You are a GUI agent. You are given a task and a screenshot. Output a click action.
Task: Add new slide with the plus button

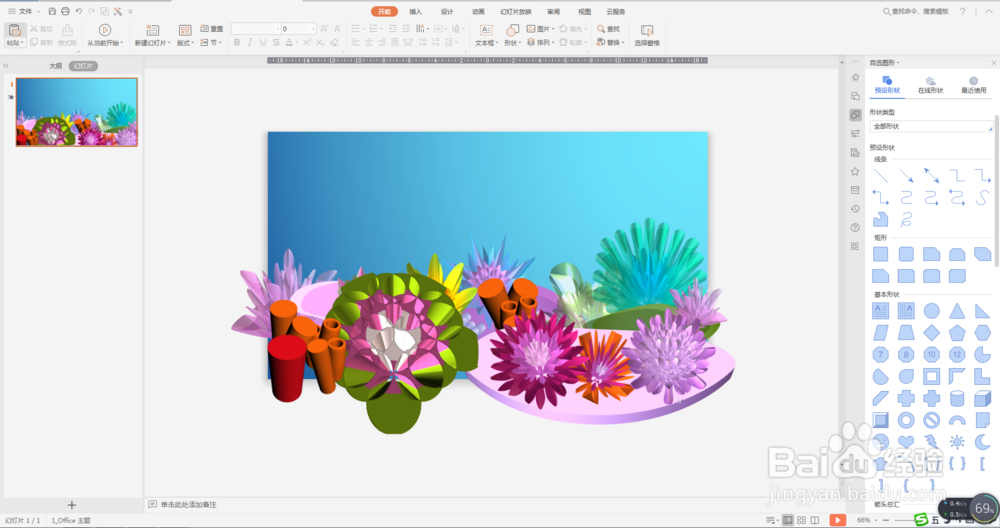[71, 505]
